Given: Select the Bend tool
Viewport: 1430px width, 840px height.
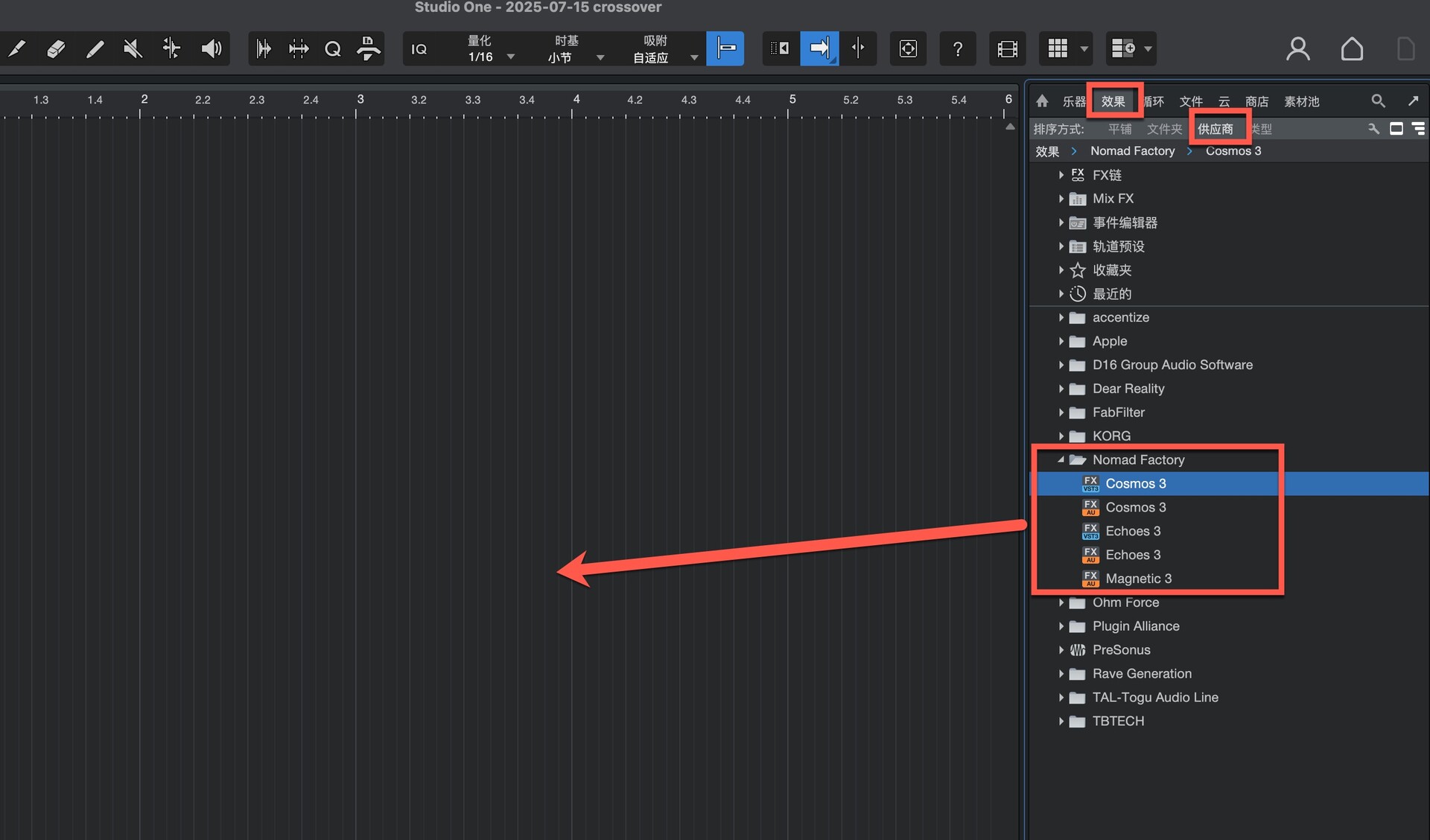Looking at the screenshot, I should (172, 49).
